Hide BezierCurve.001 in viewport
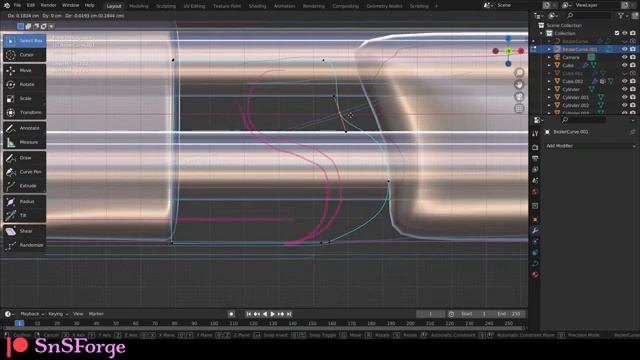 click(624, 49)
